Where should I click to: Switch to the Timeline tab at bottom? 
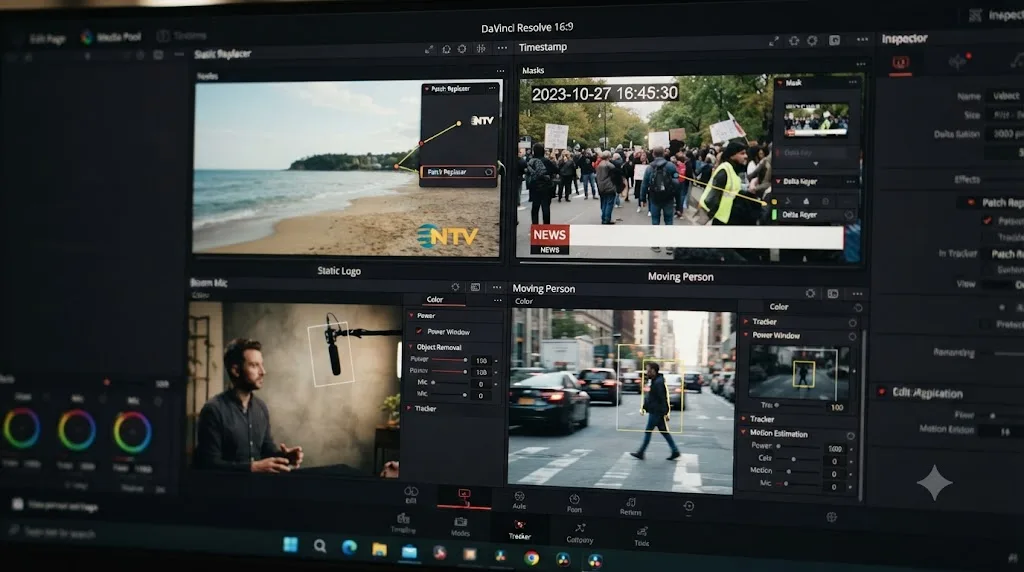403,524
